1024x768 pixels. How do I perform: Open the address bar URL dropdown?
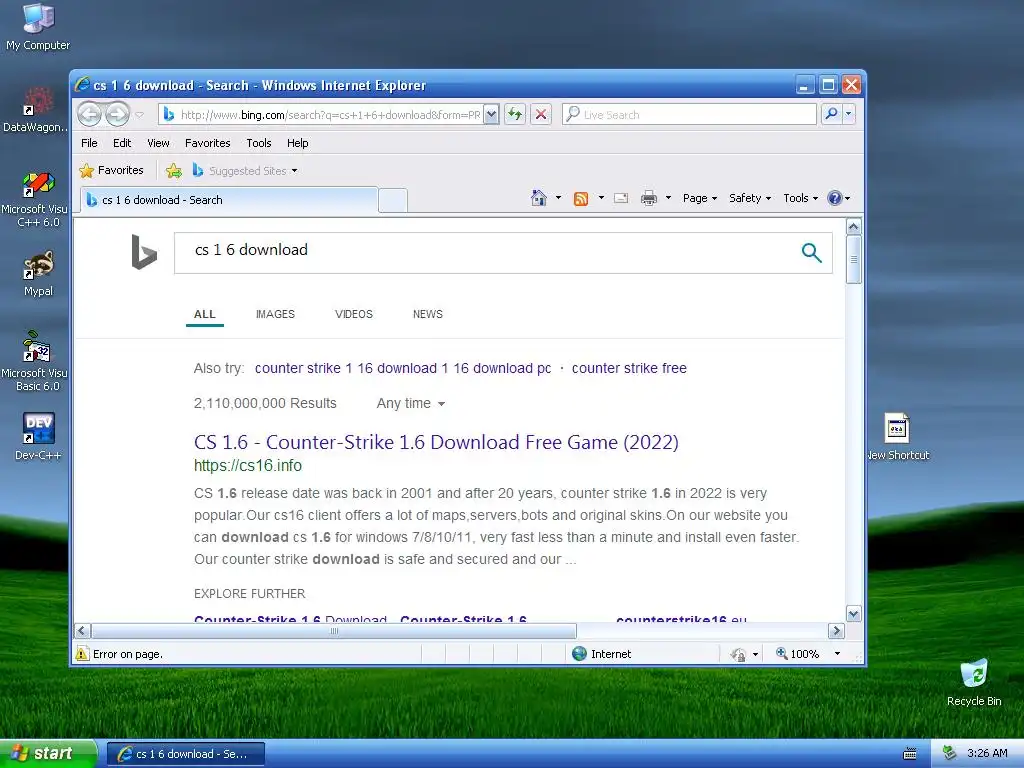click(x=492, y=115)
